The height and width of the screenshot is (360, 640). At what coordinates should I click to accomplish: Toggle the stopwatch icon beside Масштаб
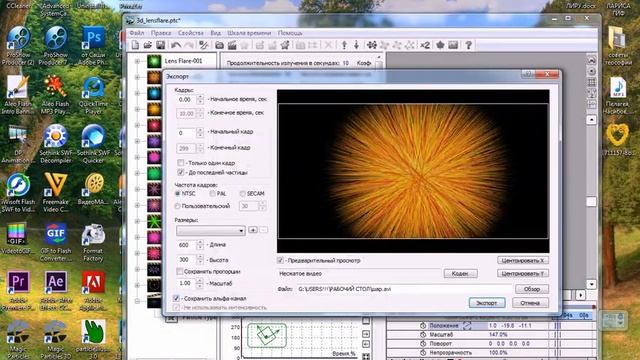pyautogui.click(x=423, y=335)
